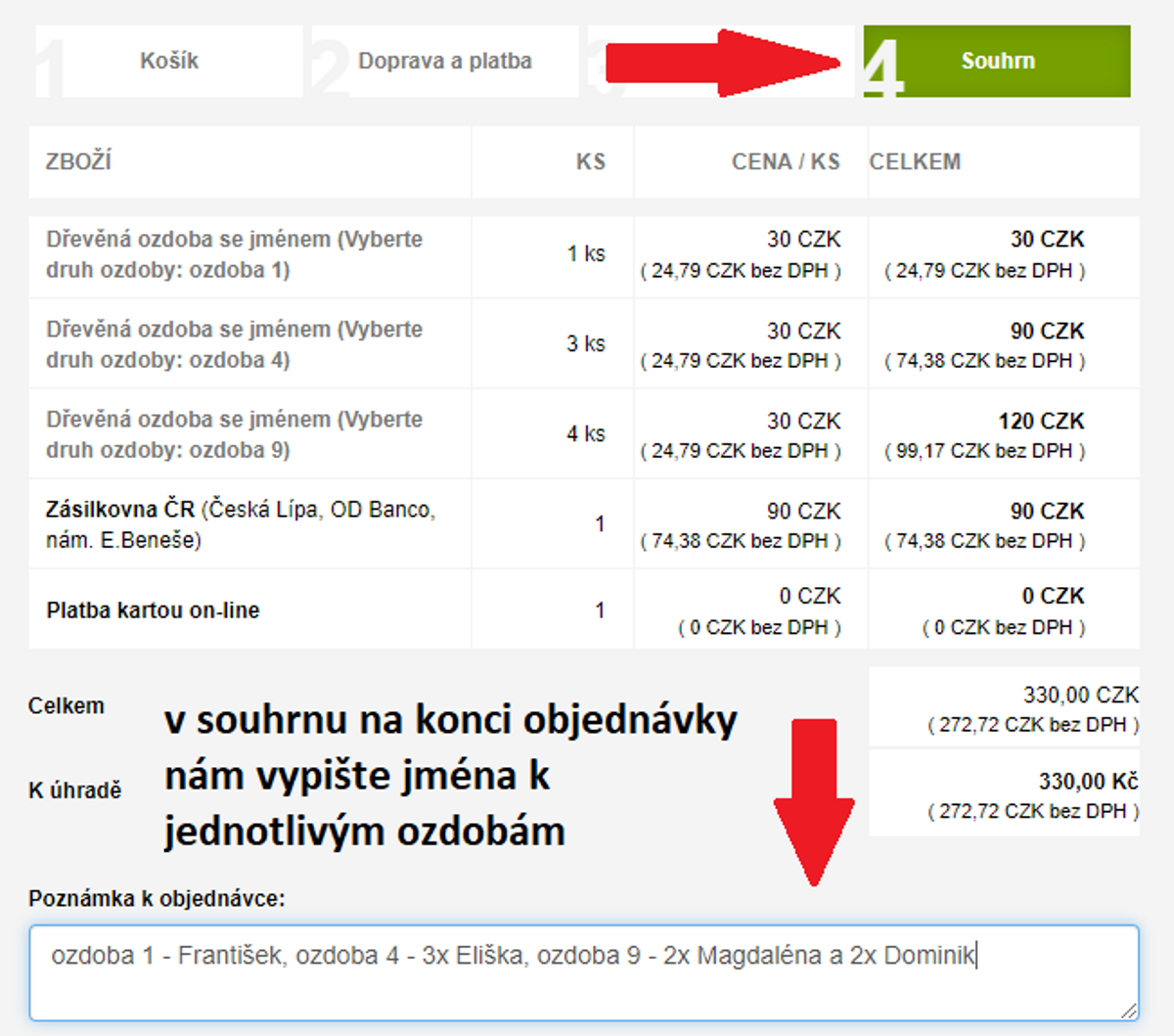Click the 120 CZK row total
This screenshot has height=1036, width=1174.
(1041, 422)
